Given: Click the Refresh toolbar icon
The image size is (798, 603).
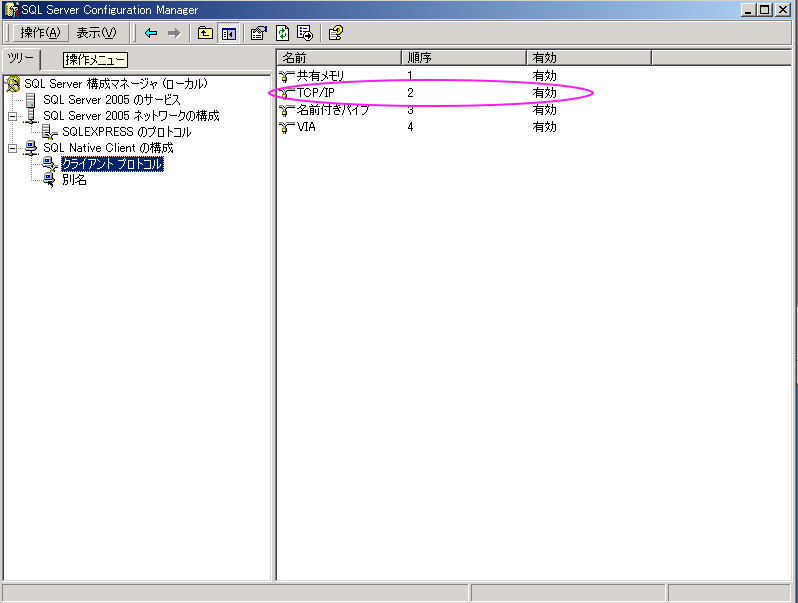Looking at the screenshot, I should pos(282,33).
